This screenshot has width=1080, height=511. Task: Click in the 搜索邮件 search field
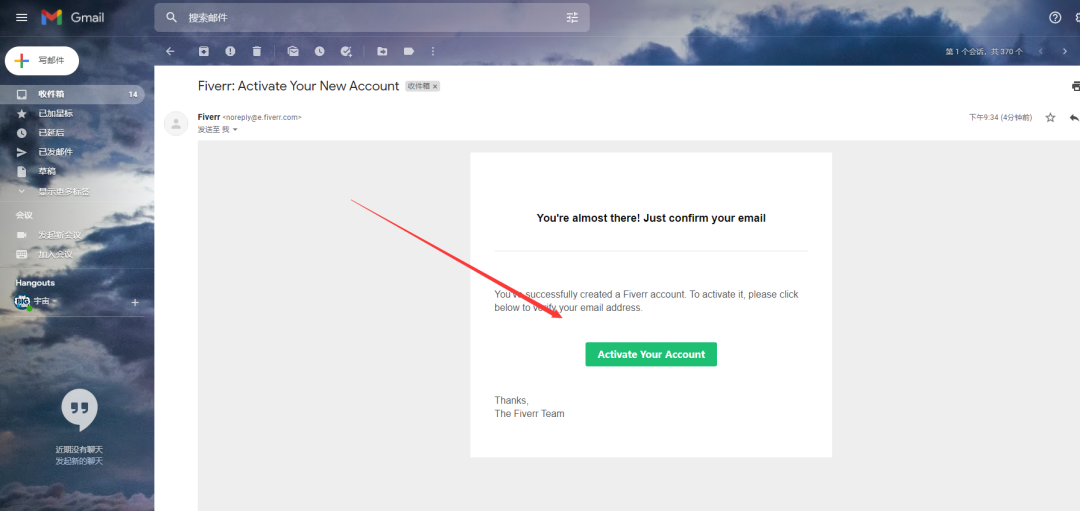[x=372, y=18]
